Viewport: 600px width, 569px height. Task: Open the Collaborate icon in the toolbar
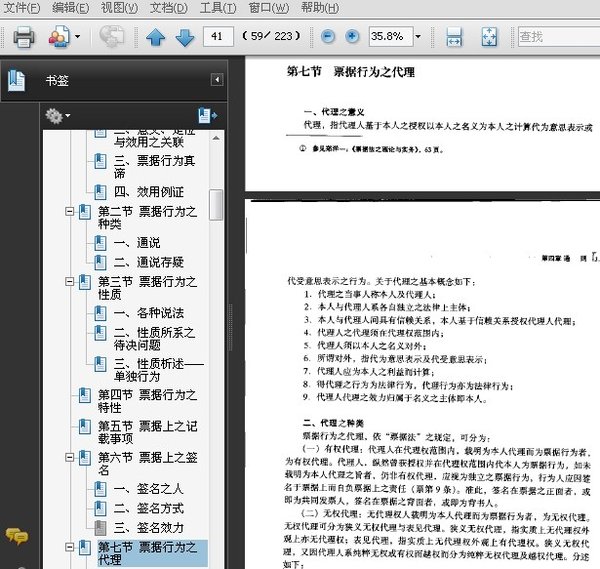[59, 36]
